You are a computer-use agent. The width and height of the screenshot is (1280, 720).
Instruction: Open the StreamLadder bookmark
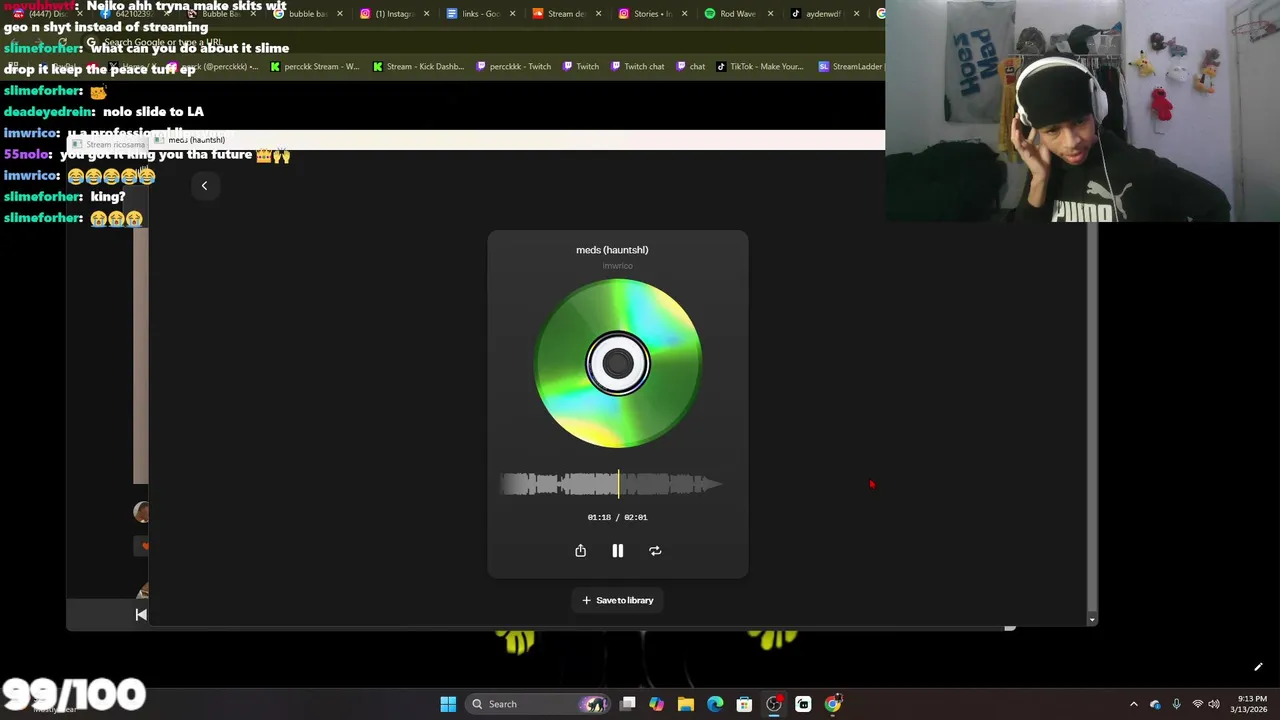tap(850, 67)
